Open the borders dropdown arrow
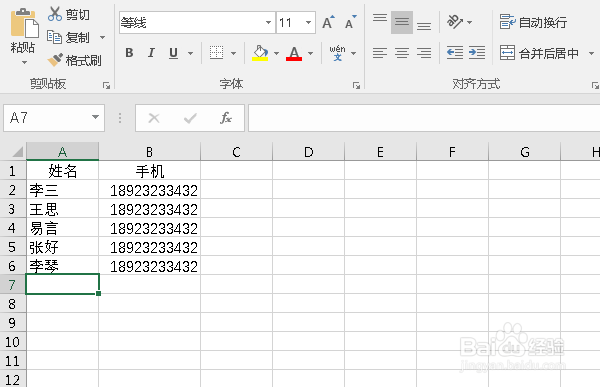Image resolution: width=600 pixels, height=387 pixels. [x=233, y=53]
